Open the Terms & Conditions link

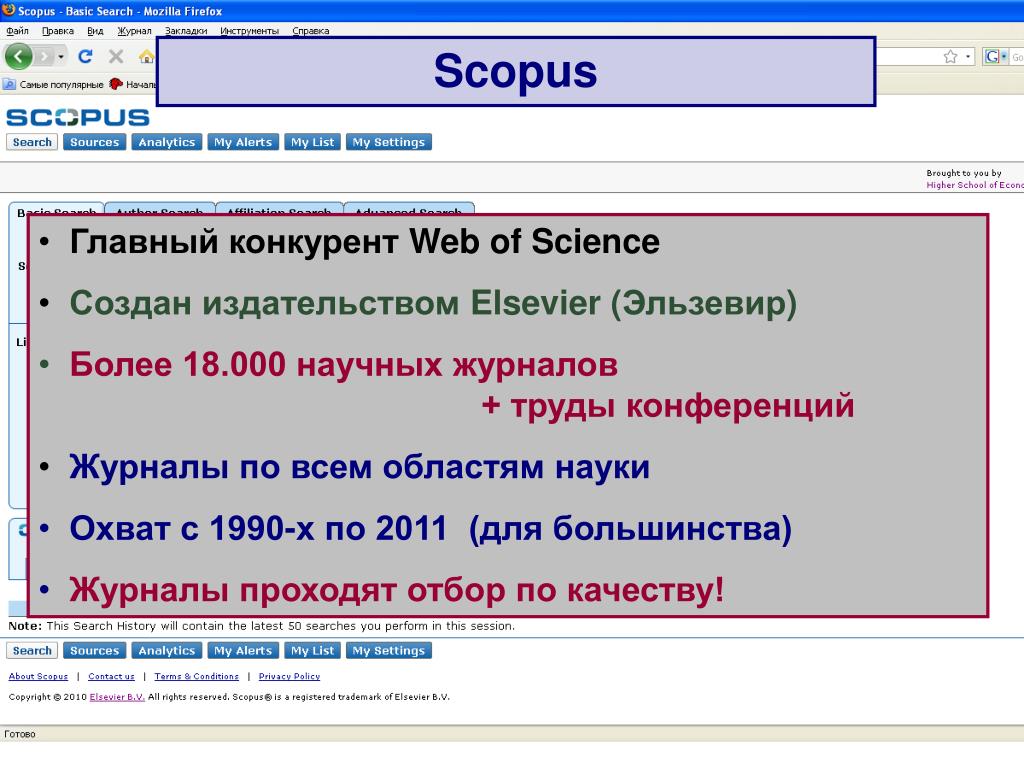tap(197, 677)
